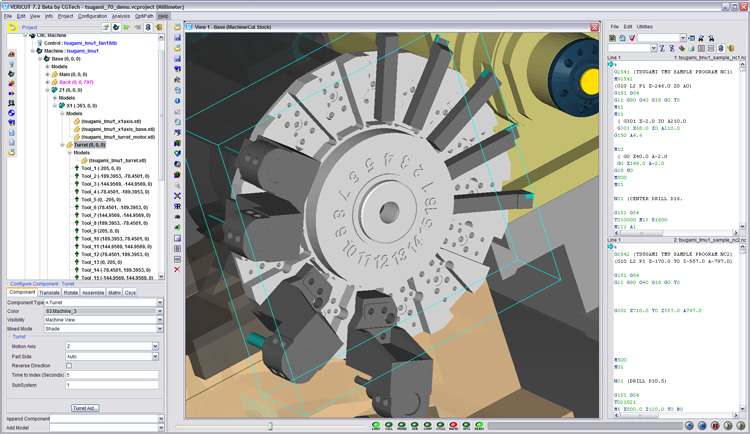Toggle the Reverse Direction checkbox

tap(69, 365)
